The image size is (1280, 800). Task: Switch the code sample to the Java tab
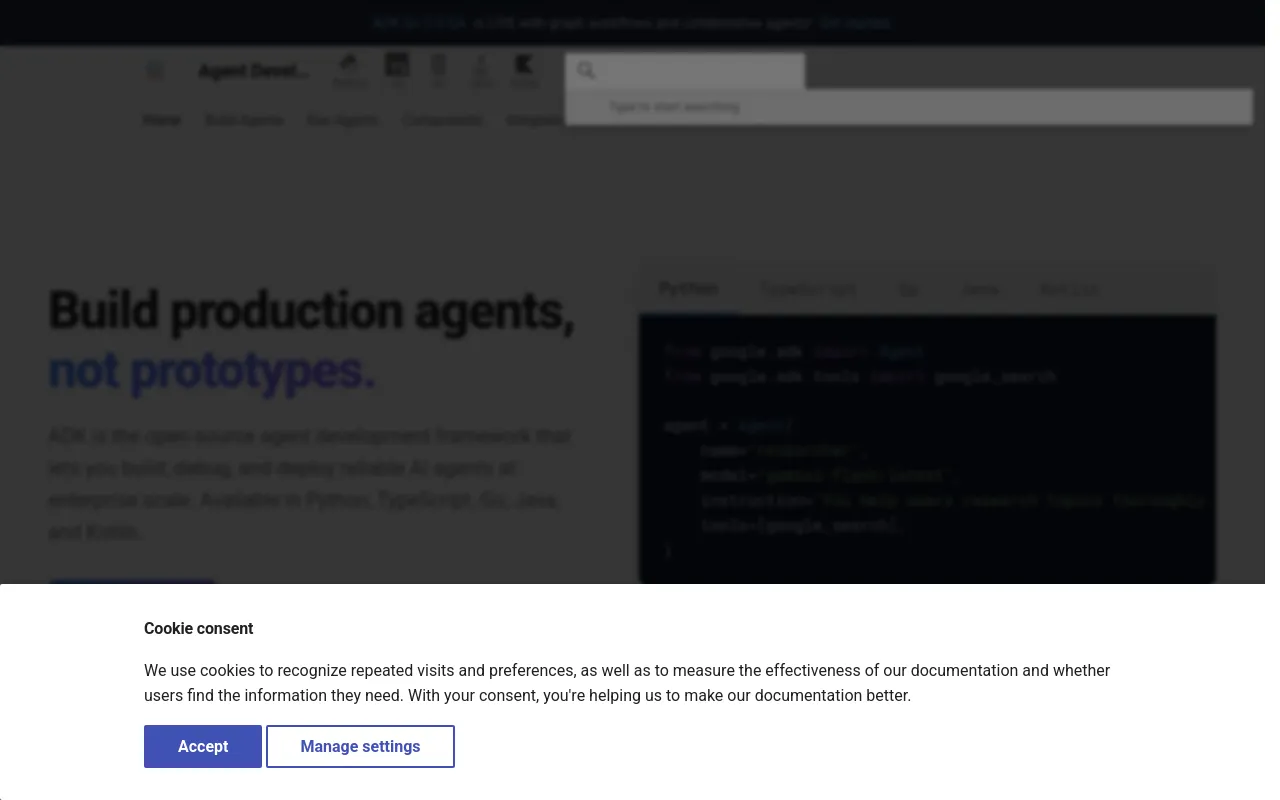(980, 289)
